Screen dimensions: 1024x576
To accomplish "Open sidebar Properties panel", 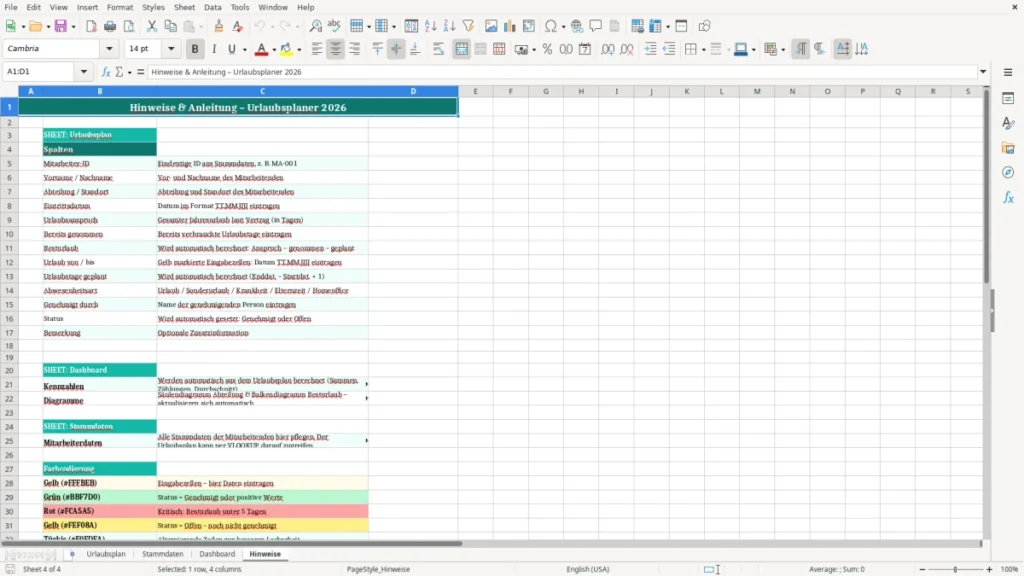I will click(x=1008, y=99).
